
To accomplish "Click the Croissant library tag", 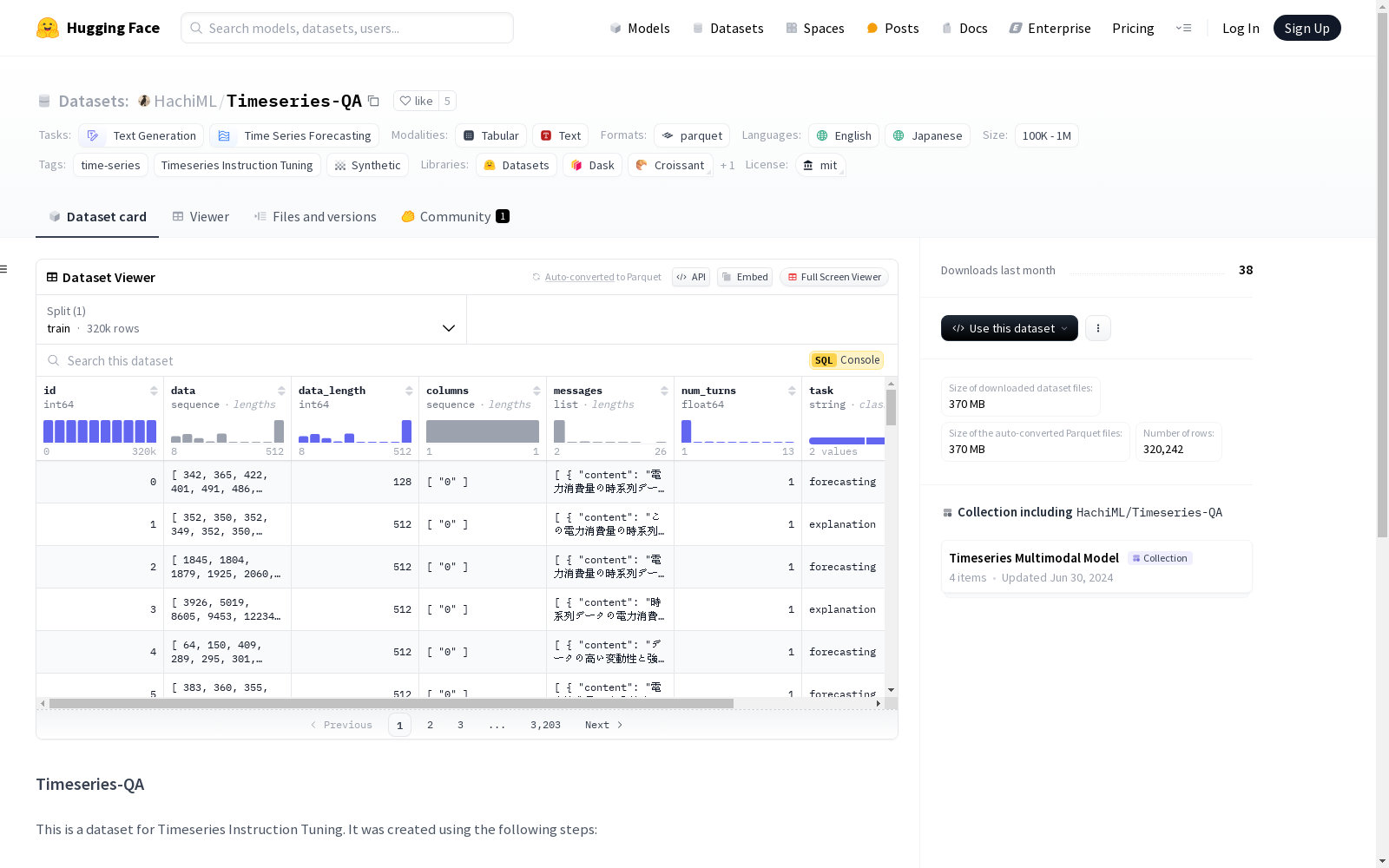I will pos(670,165).
